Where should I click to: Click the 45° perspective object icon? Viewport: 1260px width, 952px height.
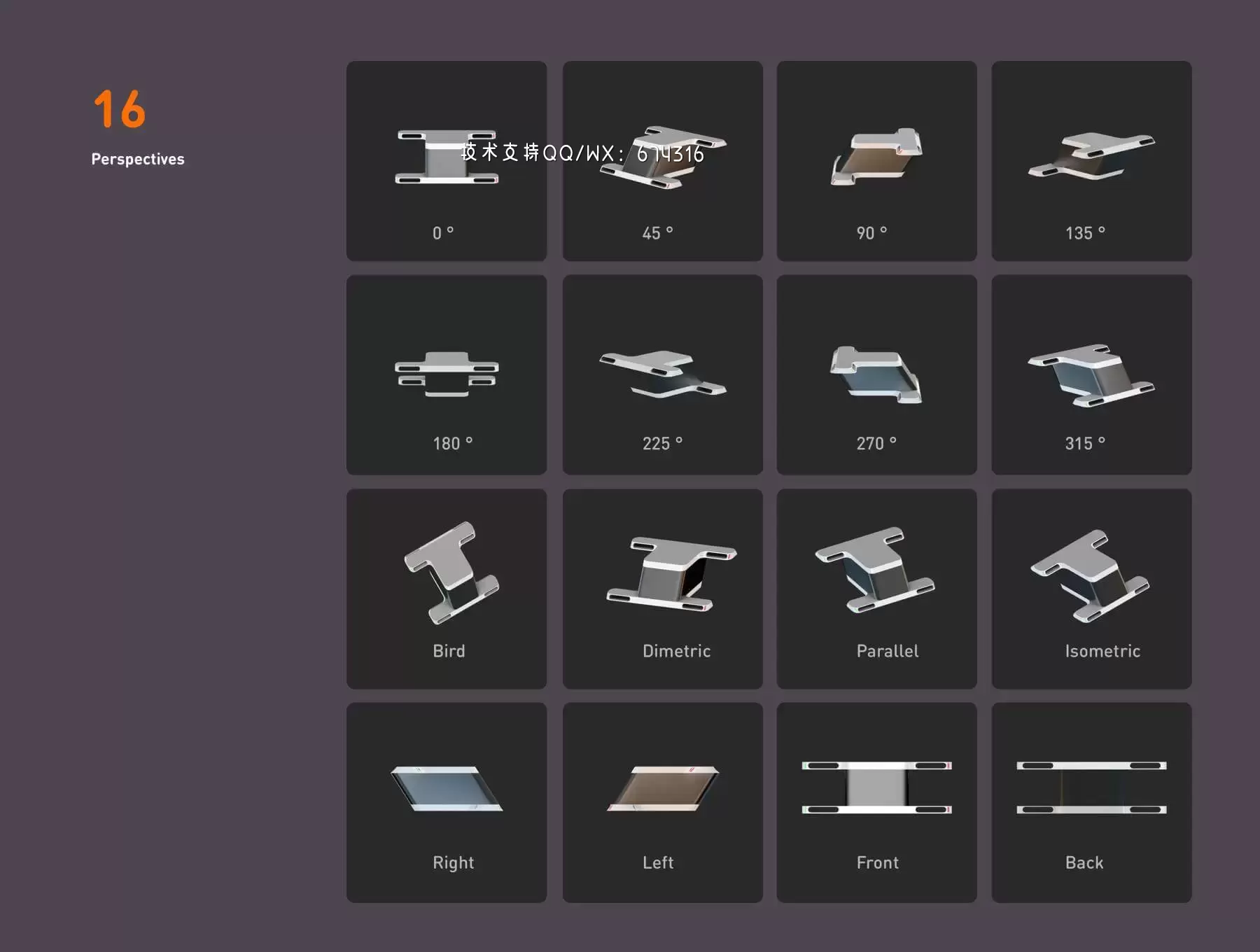point(662,158)
